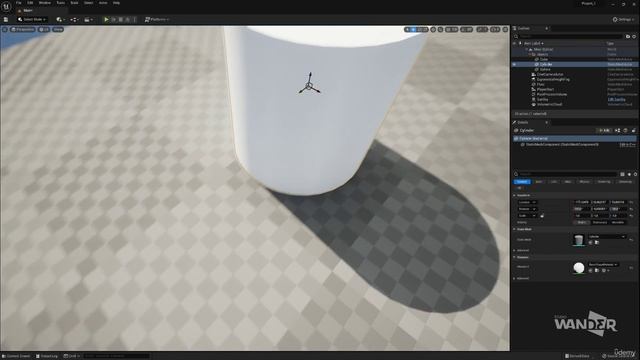
Task: Click the Lit view mode button
Action: (44, 29)
